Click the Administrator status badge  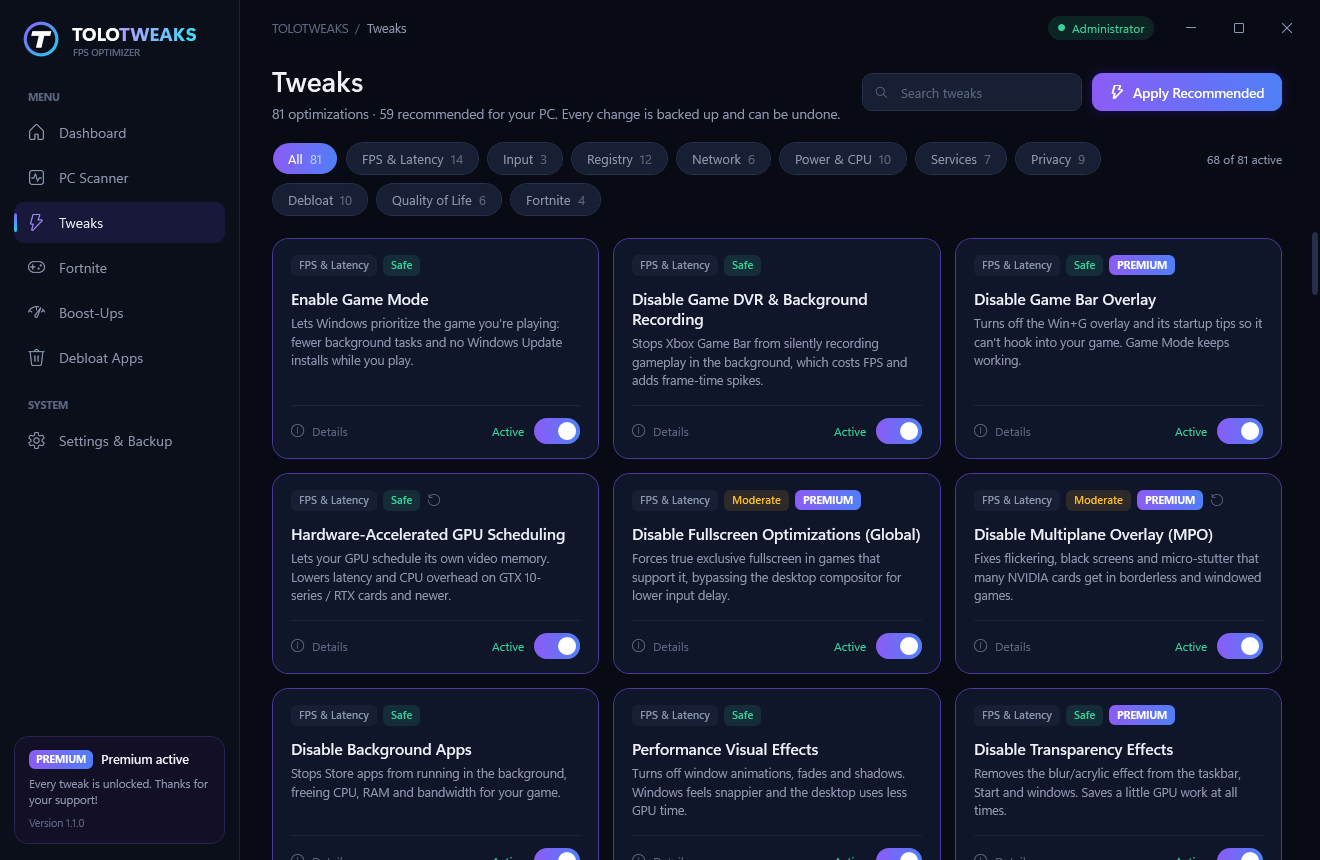pos(1101,29)
